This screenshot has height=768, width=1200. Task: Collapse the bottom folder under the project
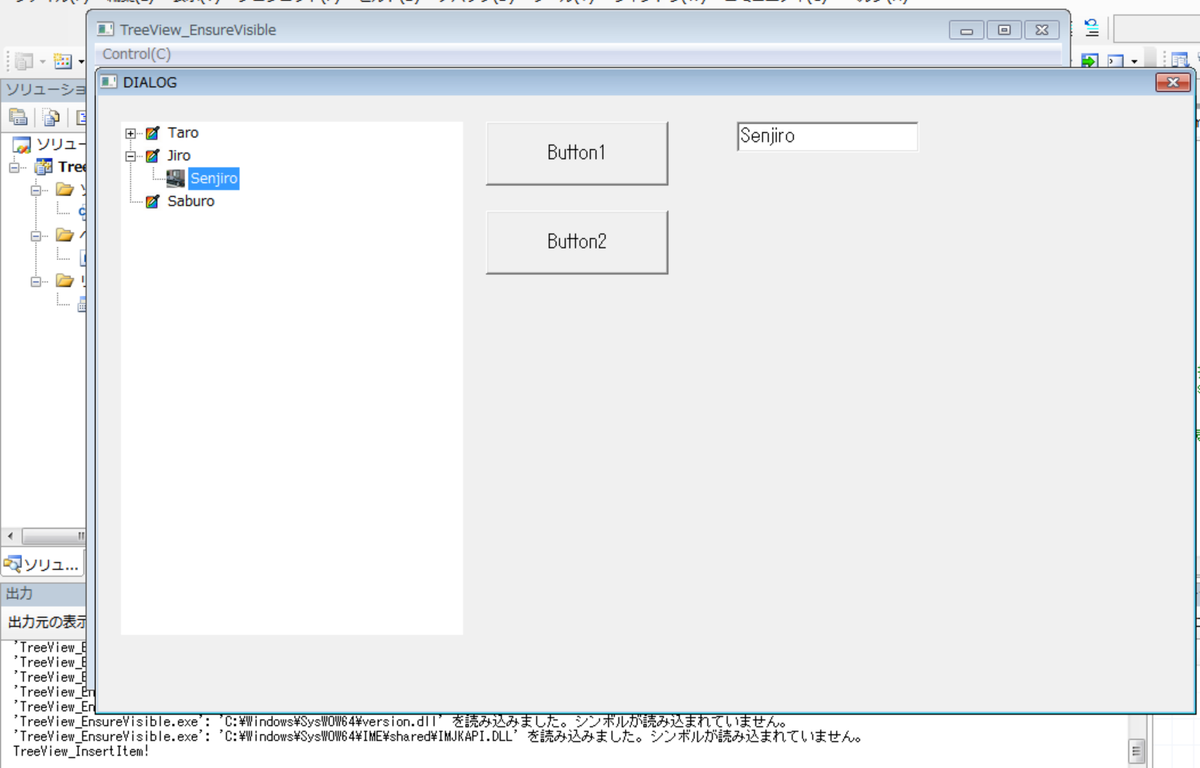click(x=36, y=282)
